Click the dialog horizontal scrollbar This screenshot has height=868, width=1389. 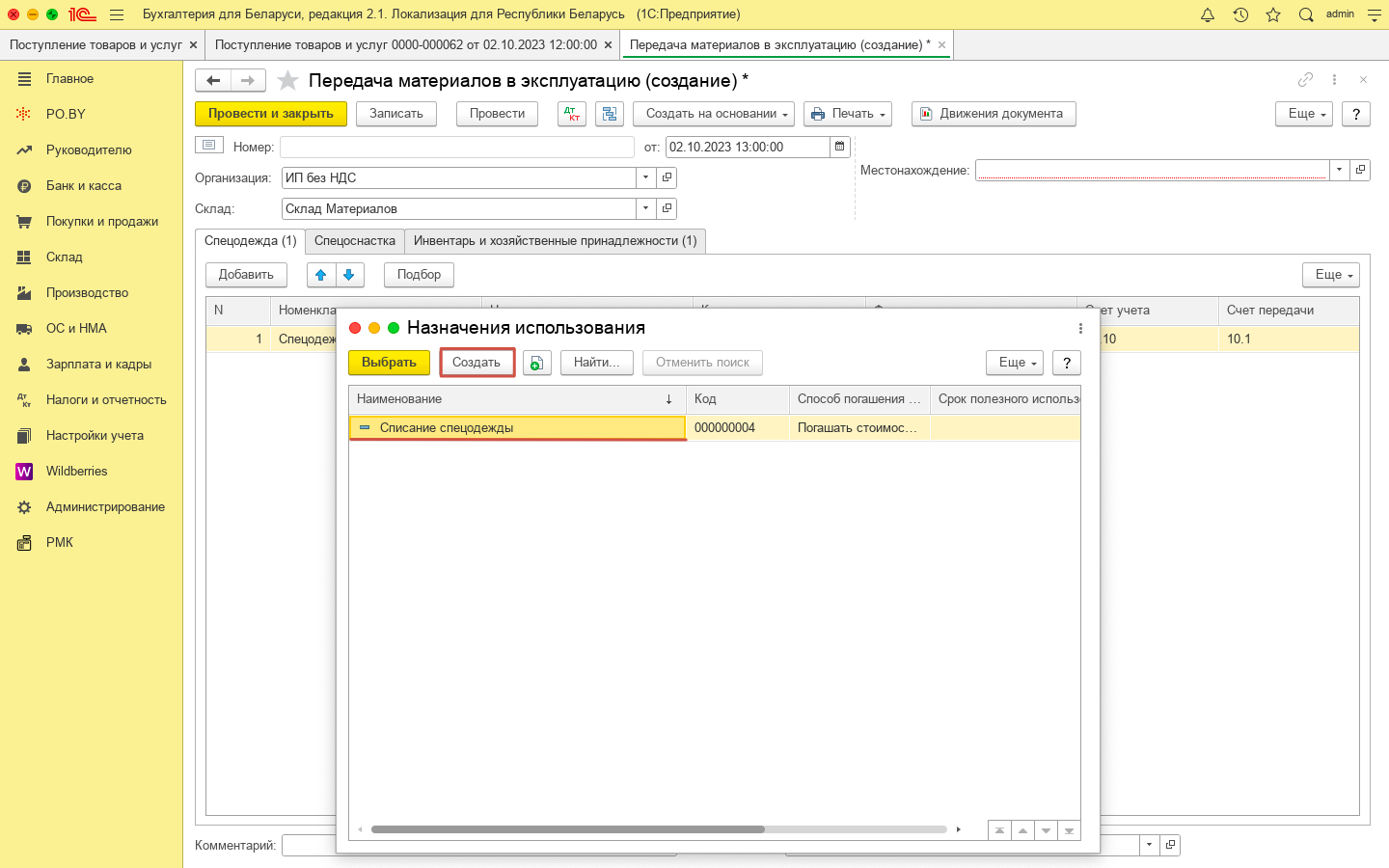click(567, 829)
